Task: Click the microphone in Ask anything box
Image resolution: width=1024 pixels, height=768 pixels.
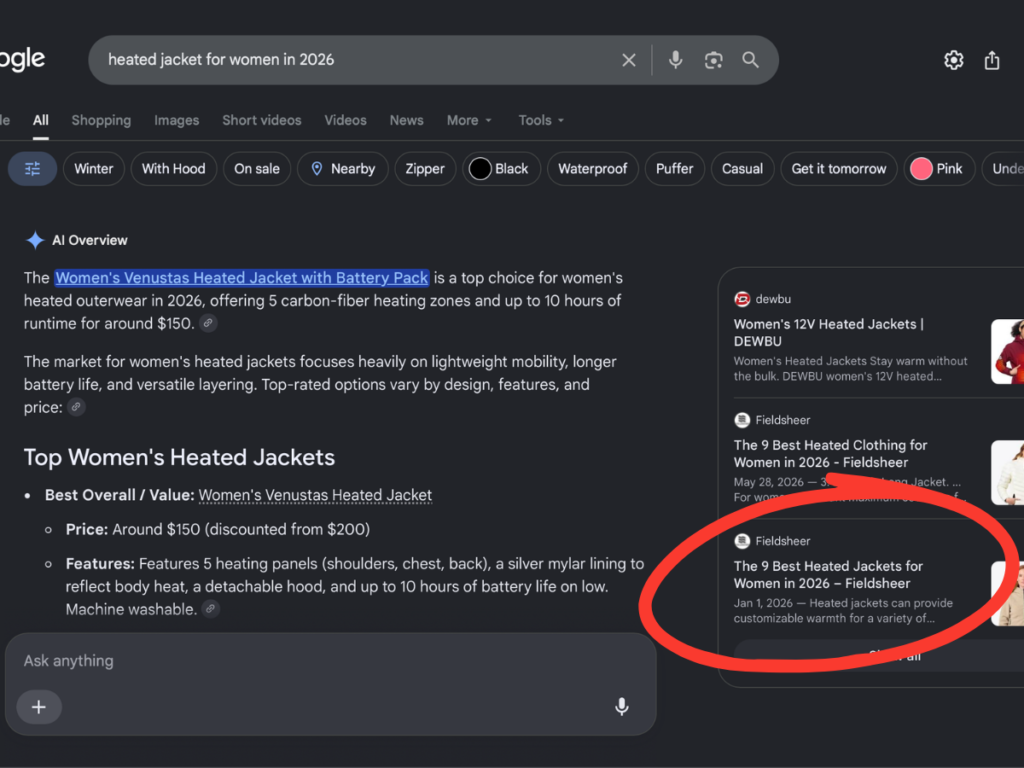Action: (x=622, y=707)
